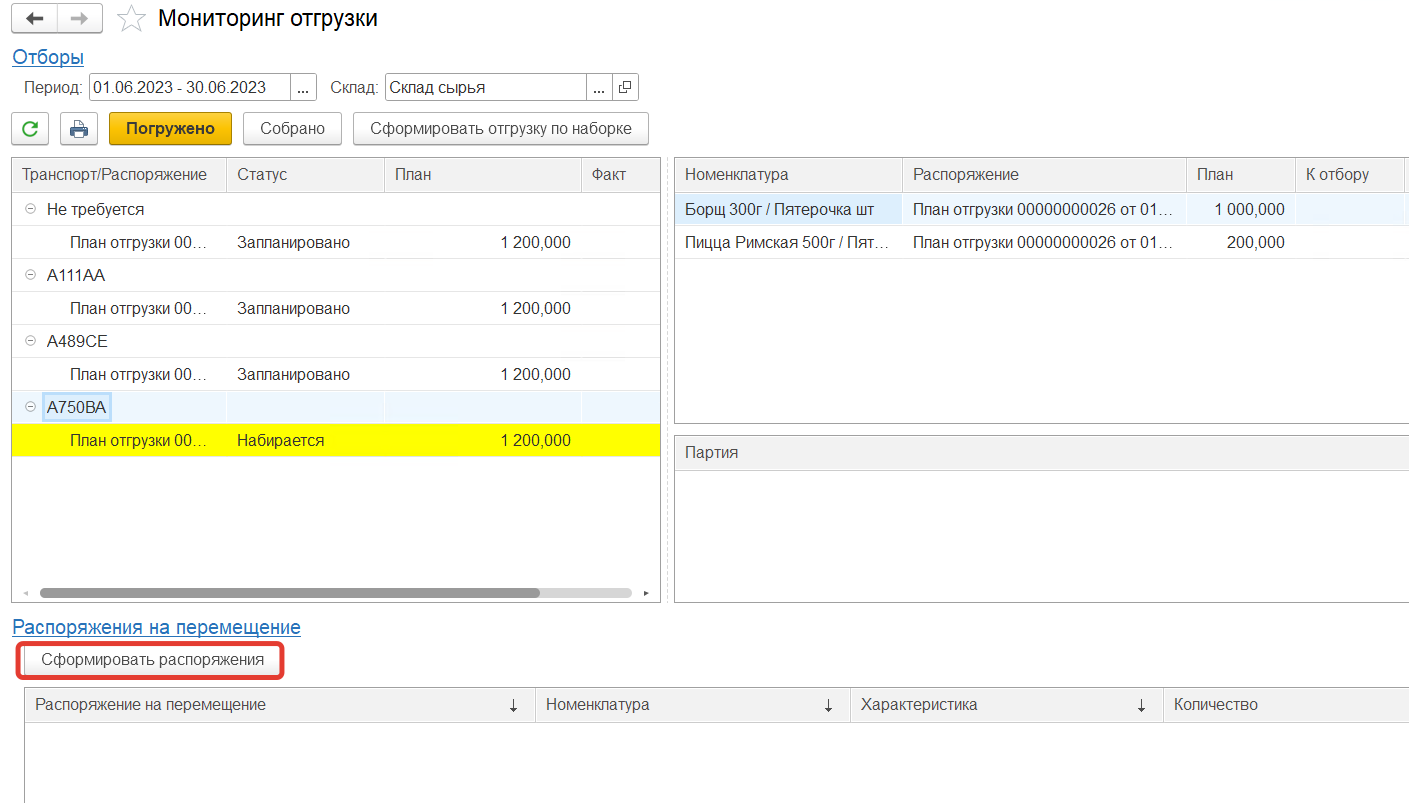The image size is (1409, 803).
Task: Click Сформировать распоряжения button
Action: 153,660
